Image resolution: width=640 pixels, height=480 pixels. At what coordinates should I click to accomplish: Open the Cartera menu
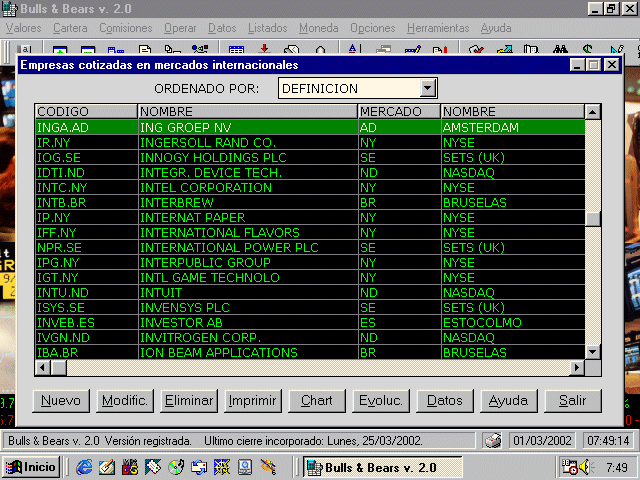[x=70, y=28]
